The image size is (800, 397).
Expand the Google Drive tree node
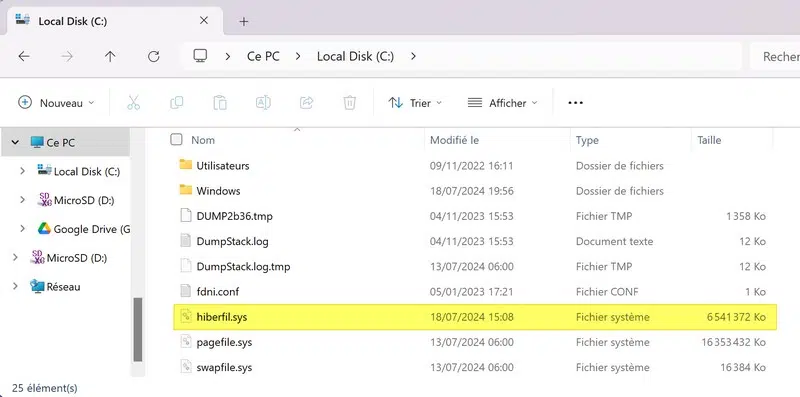[22, 229]
